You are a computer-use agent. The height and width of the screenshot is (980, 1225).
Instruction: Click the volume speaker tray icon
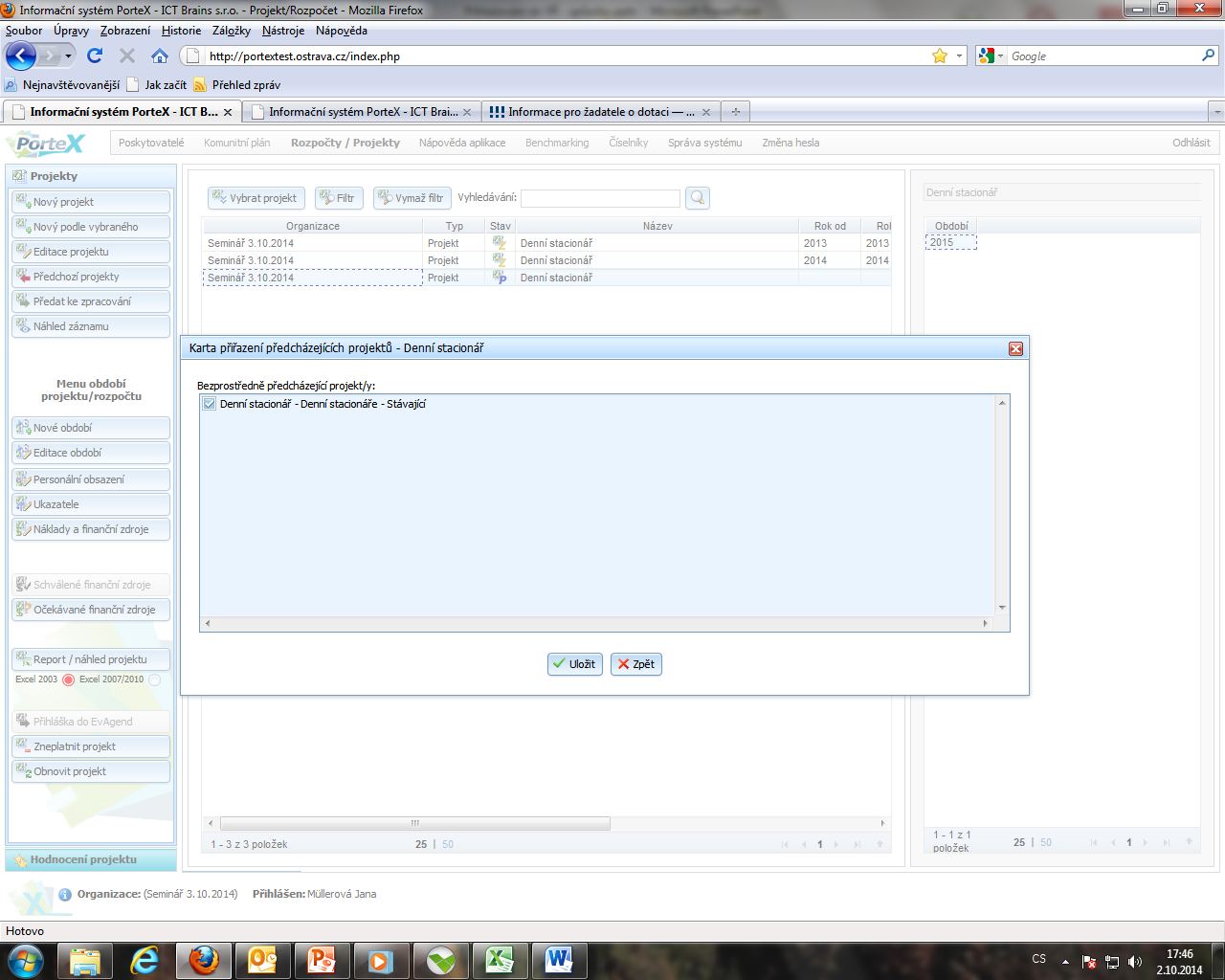1135,962
